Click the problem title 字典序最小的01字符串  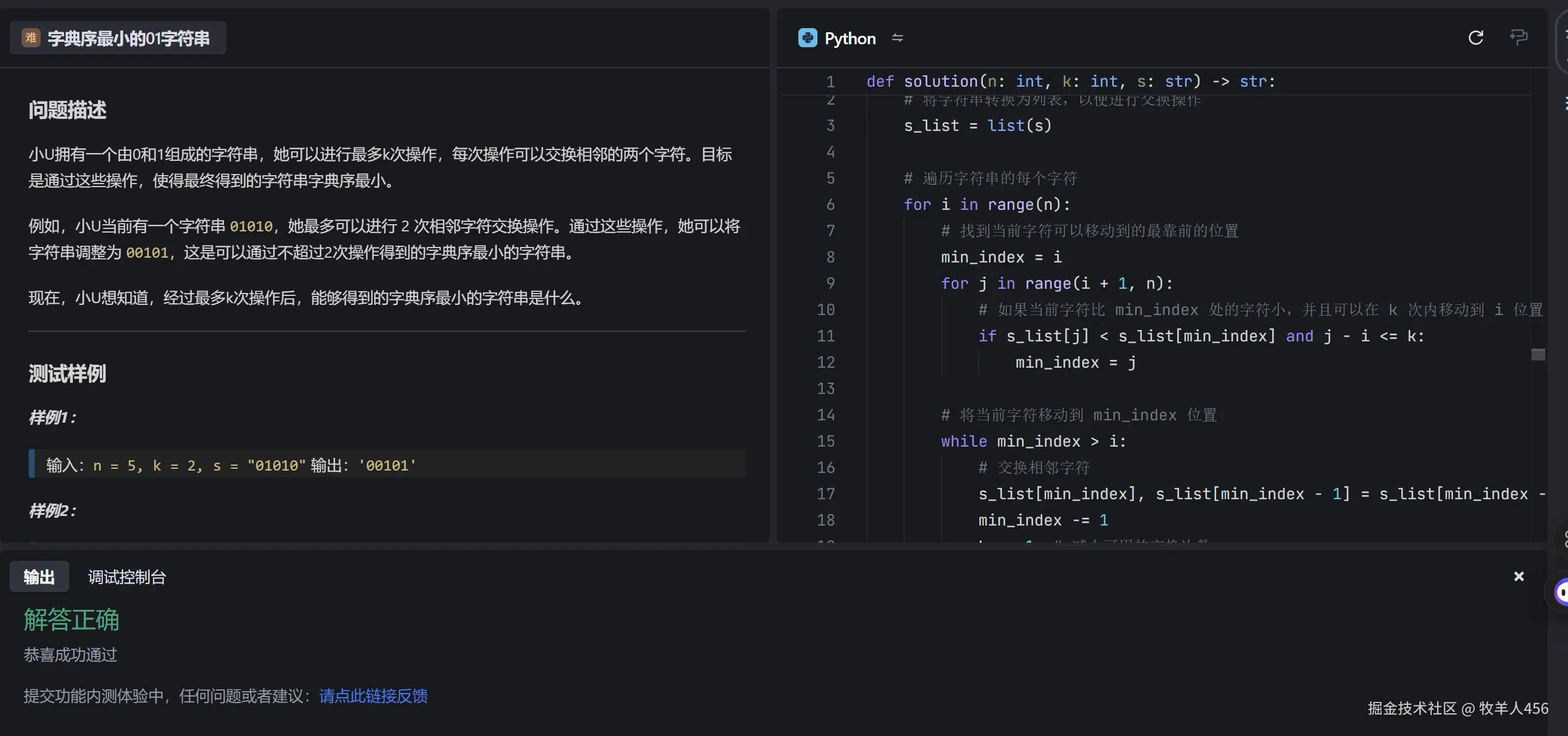[128, 37]
